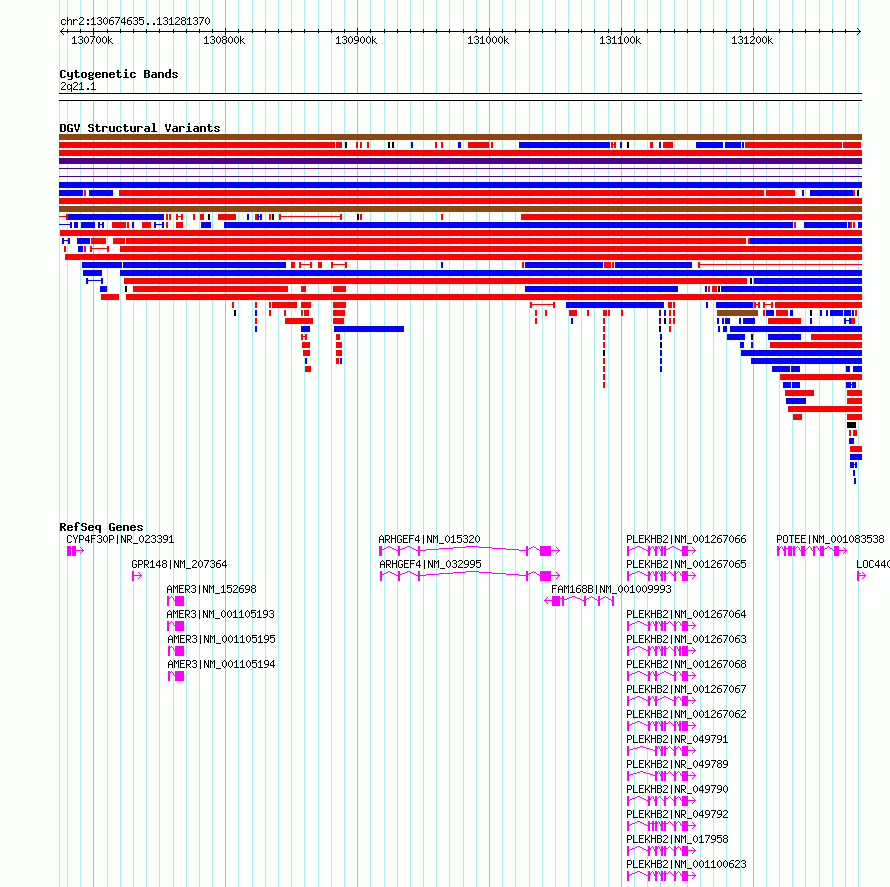Open the PLEKHB2|NM_001267064 transcript label
890x887 pixels.
pyautogui.click(x=686, y=614)
